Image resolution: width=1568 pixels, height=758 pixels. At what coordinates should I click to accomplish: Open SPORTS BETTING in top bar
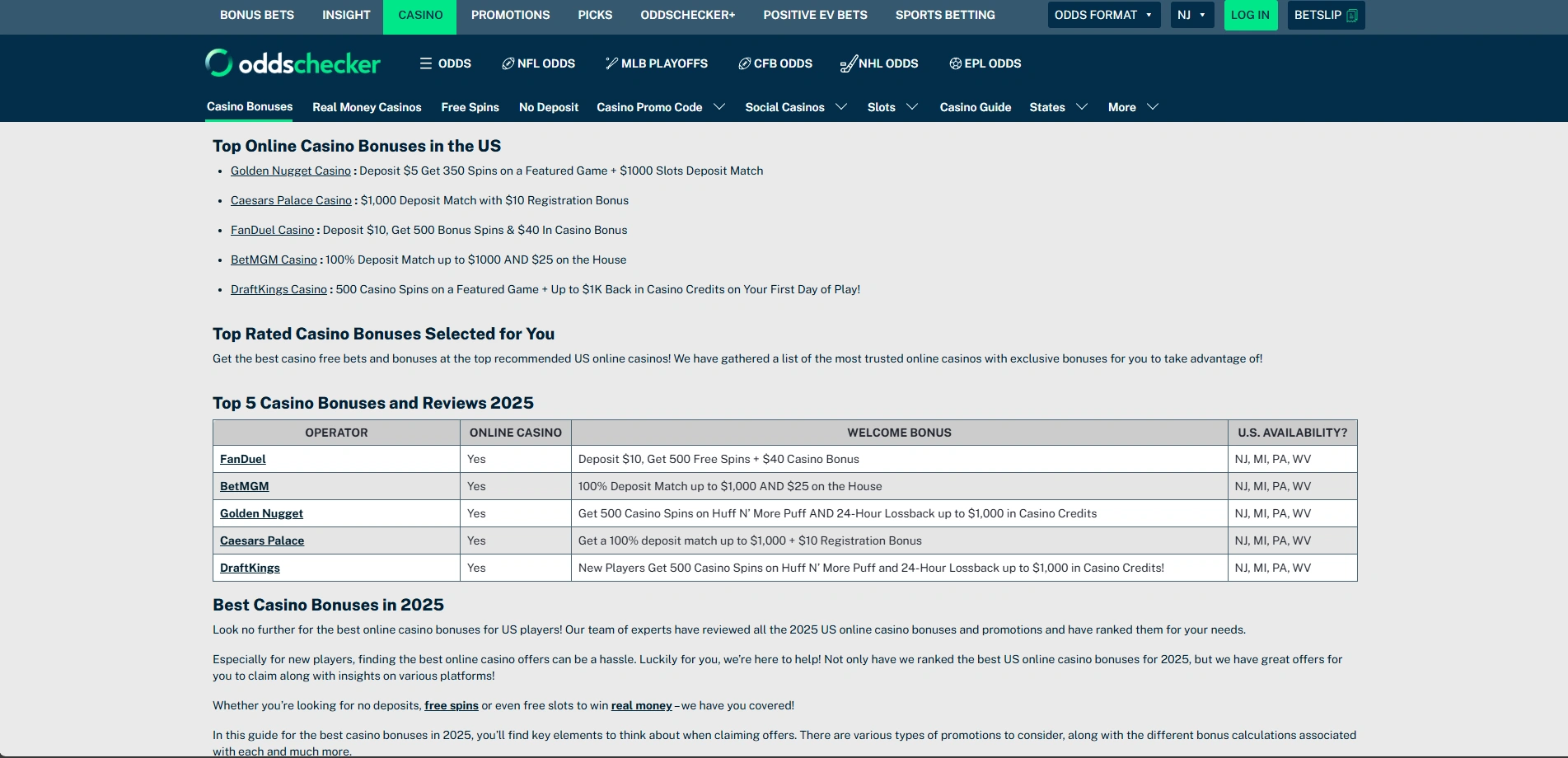(x=945, y=15)
